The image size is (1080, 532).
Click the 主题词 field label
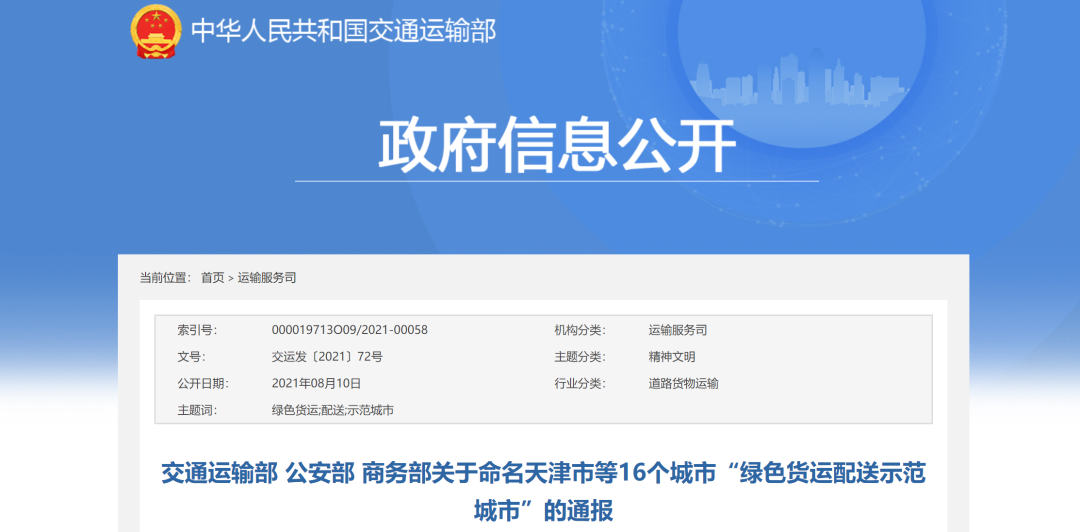point(197,410)
